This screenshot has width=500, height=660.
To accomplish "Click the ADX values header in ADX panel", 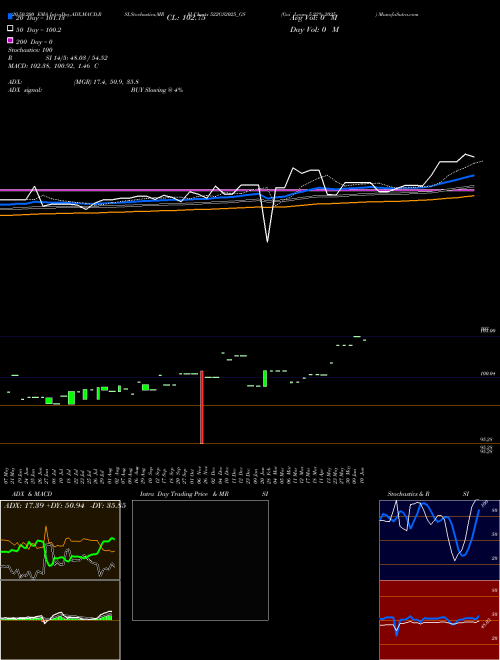I will pyautogui.click(x=65, y=506).
